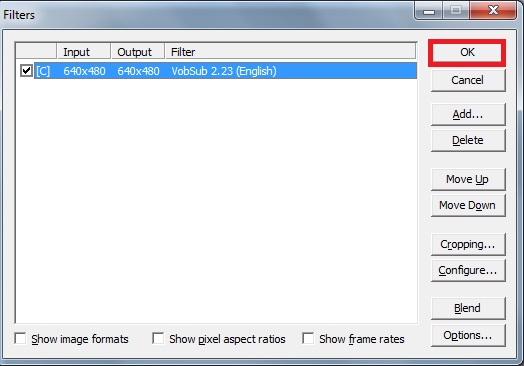Click the Output column header
The width and height of the screenshot is (524, 366).
[x=138, y=52]
